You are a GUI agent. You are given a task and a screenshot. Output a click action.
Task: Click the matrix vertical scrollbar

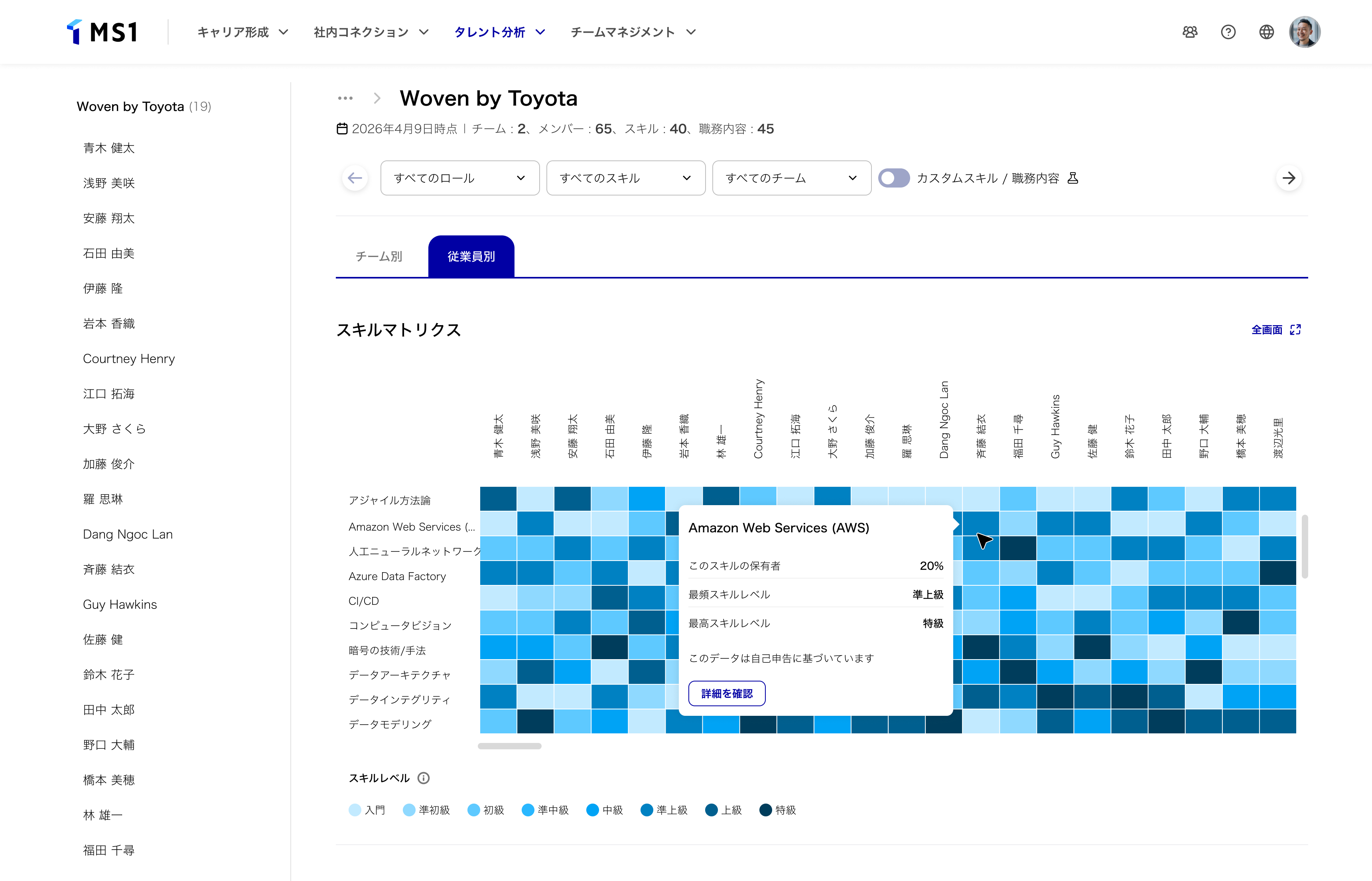(1305, 546)
